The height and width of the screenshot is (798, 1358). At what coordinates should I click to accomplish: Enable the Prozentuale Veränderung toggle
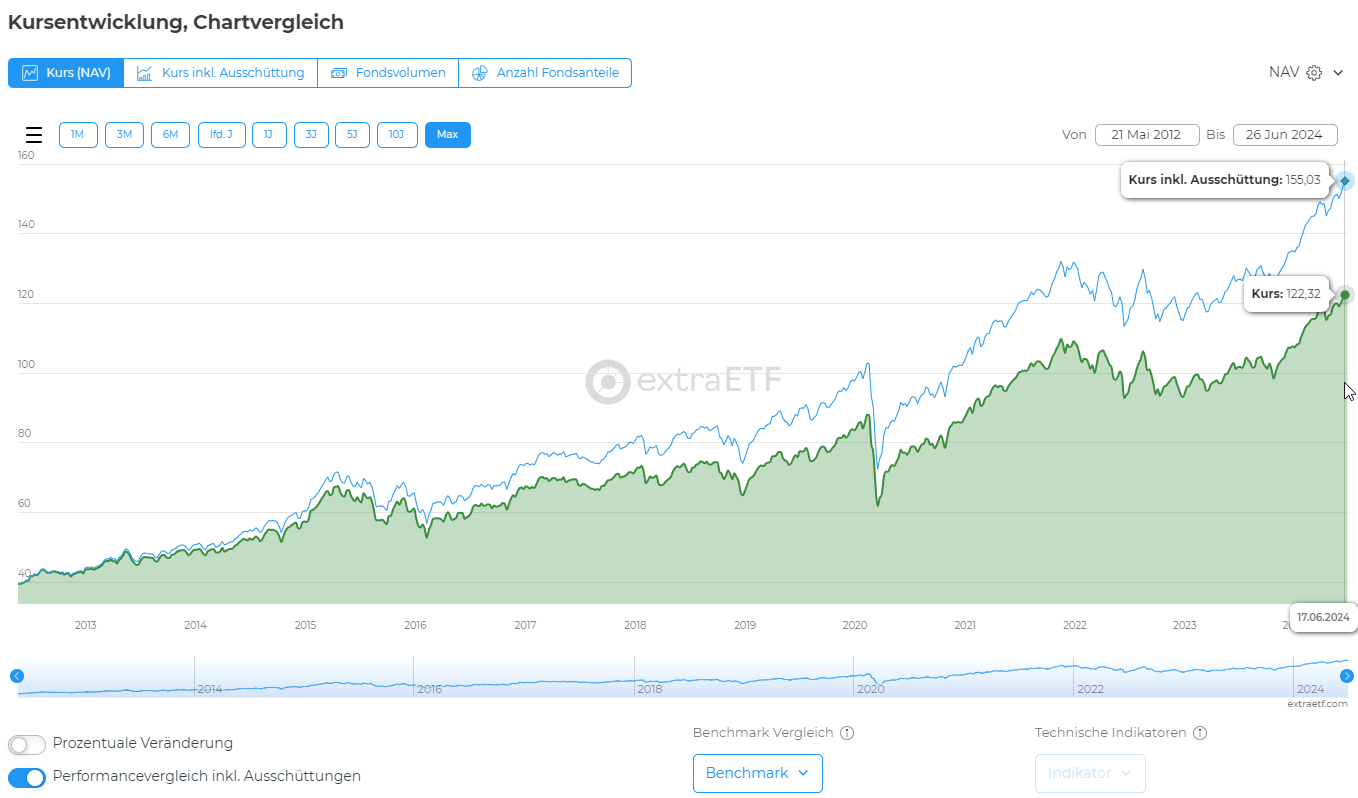click(27, 744)
